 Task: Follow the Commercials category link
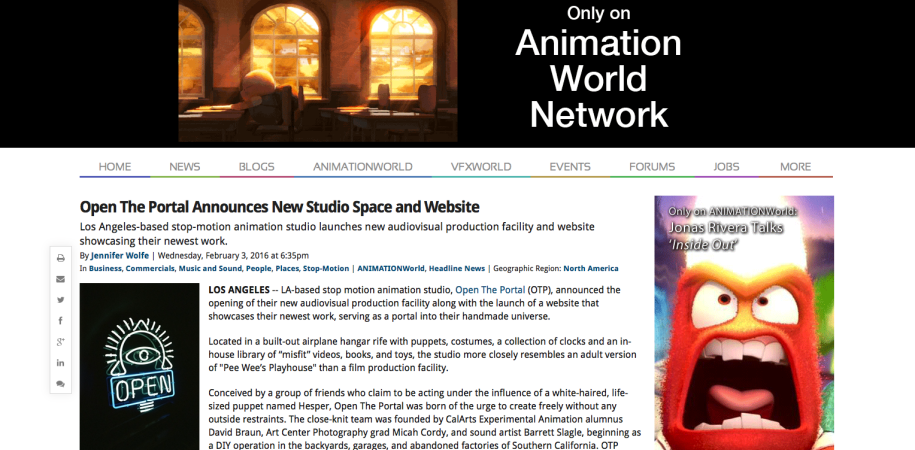click(x=150, y=268)
